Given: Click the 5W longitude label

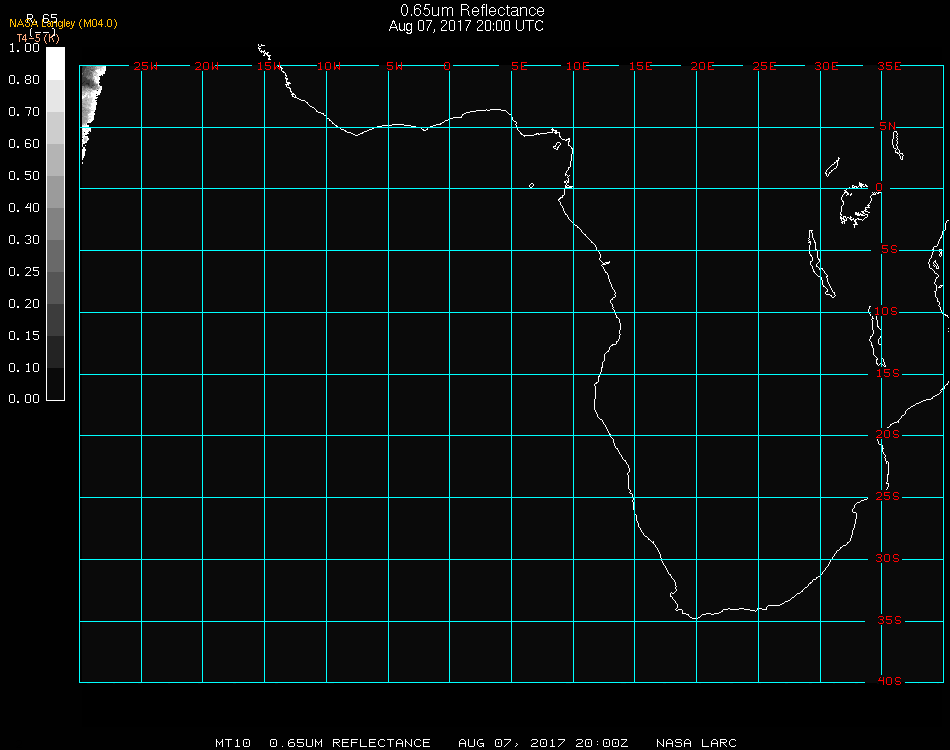Looking at the screenshot, I should coord(394,66).
